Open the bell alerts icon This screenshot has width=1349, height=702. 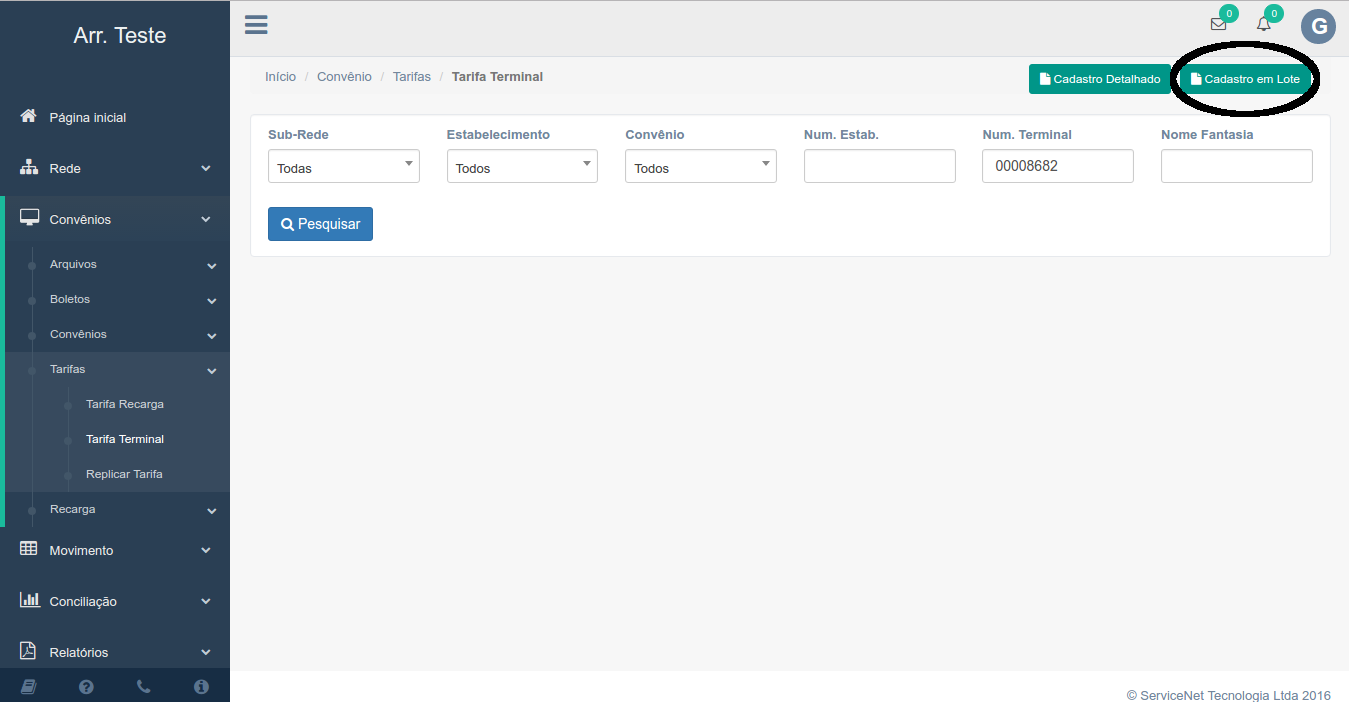1263,25
